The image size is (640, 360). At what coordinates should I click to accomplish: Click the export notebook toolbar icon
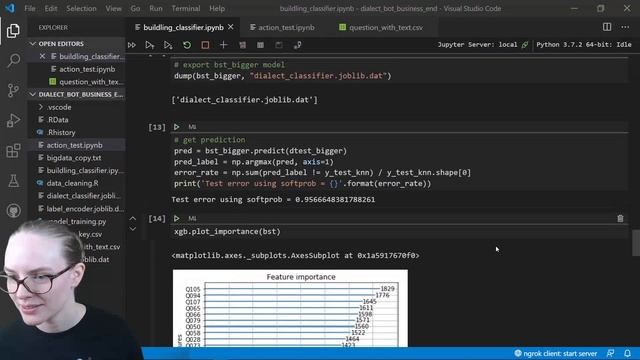pos(298,45)
